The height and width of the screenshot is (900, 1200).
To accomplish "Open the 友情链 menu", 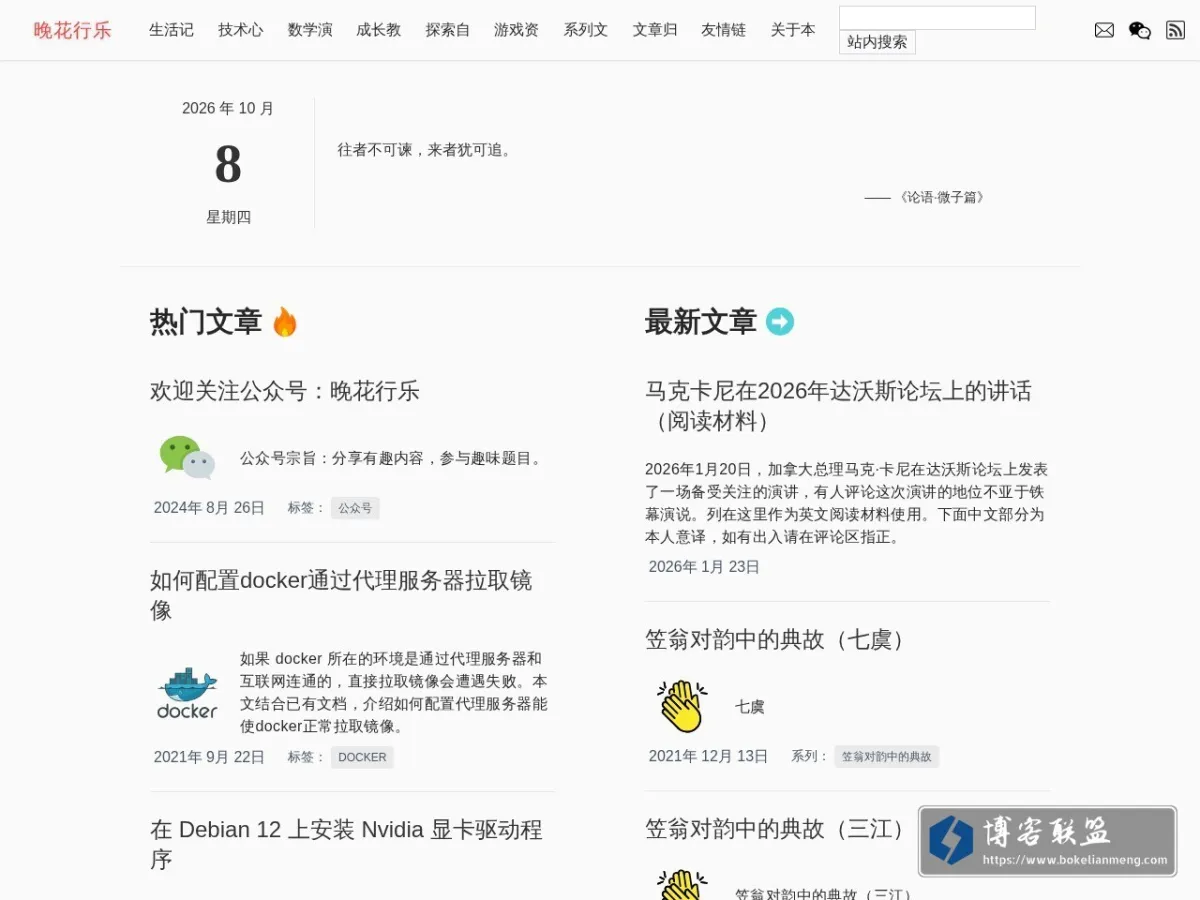I will click(x=724, y=30).
